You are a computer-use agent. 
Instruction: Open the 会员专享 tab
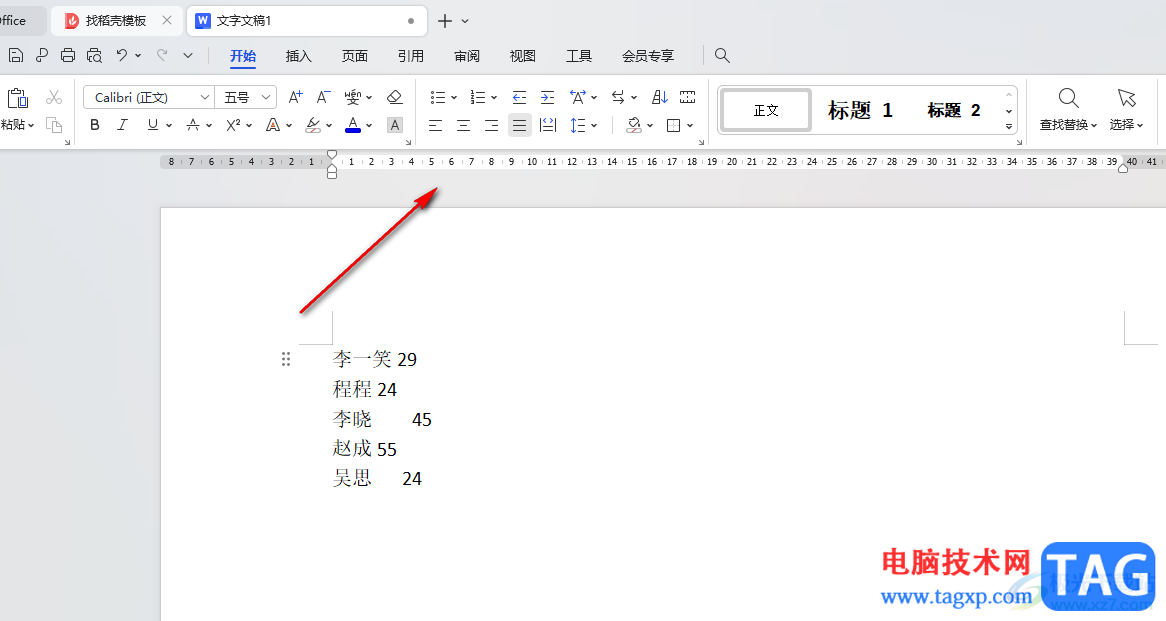tap(648, 56)
